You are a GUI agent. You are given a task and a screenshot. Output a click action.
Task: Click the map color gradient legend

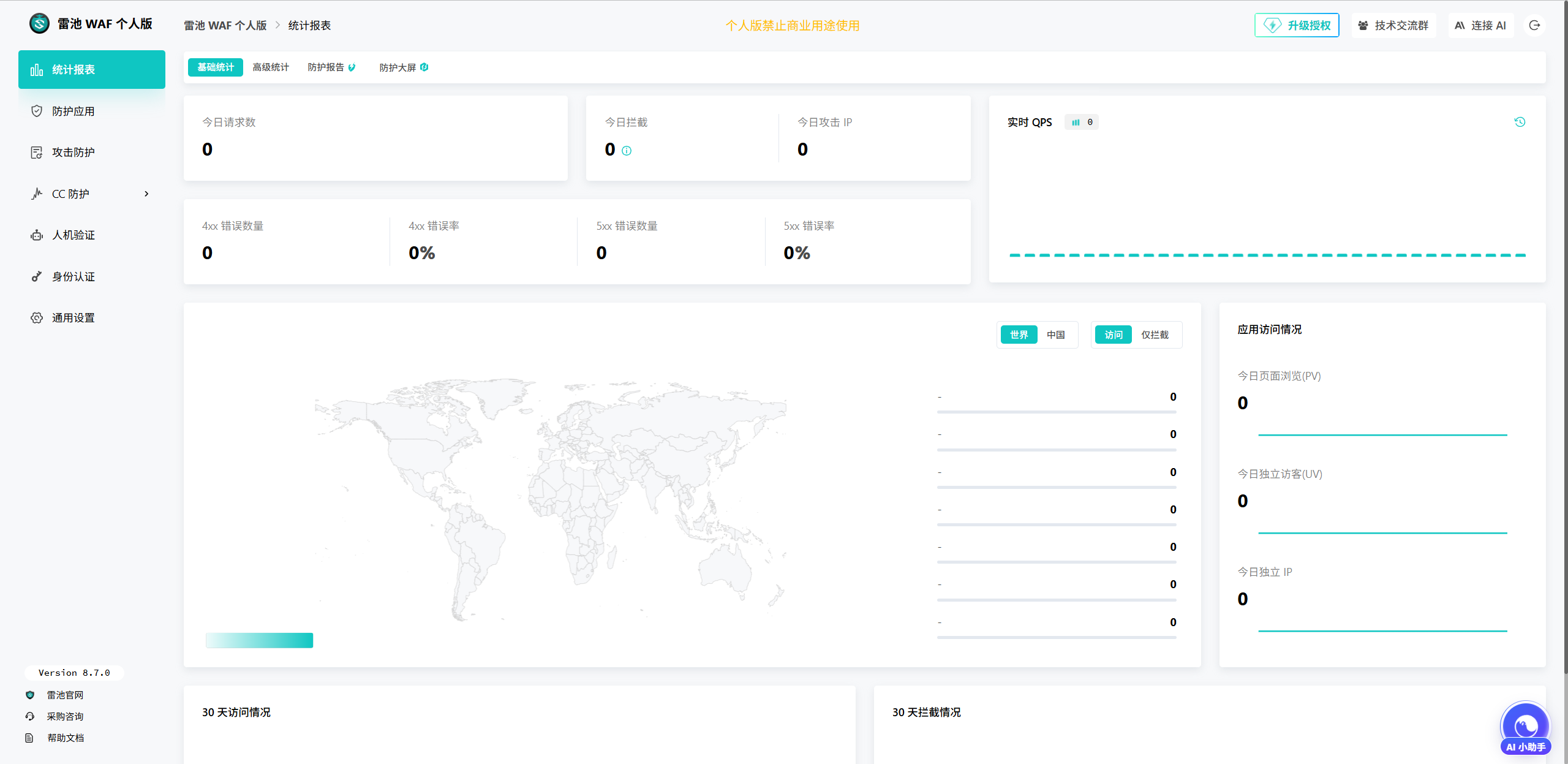[x=259, y=640]
